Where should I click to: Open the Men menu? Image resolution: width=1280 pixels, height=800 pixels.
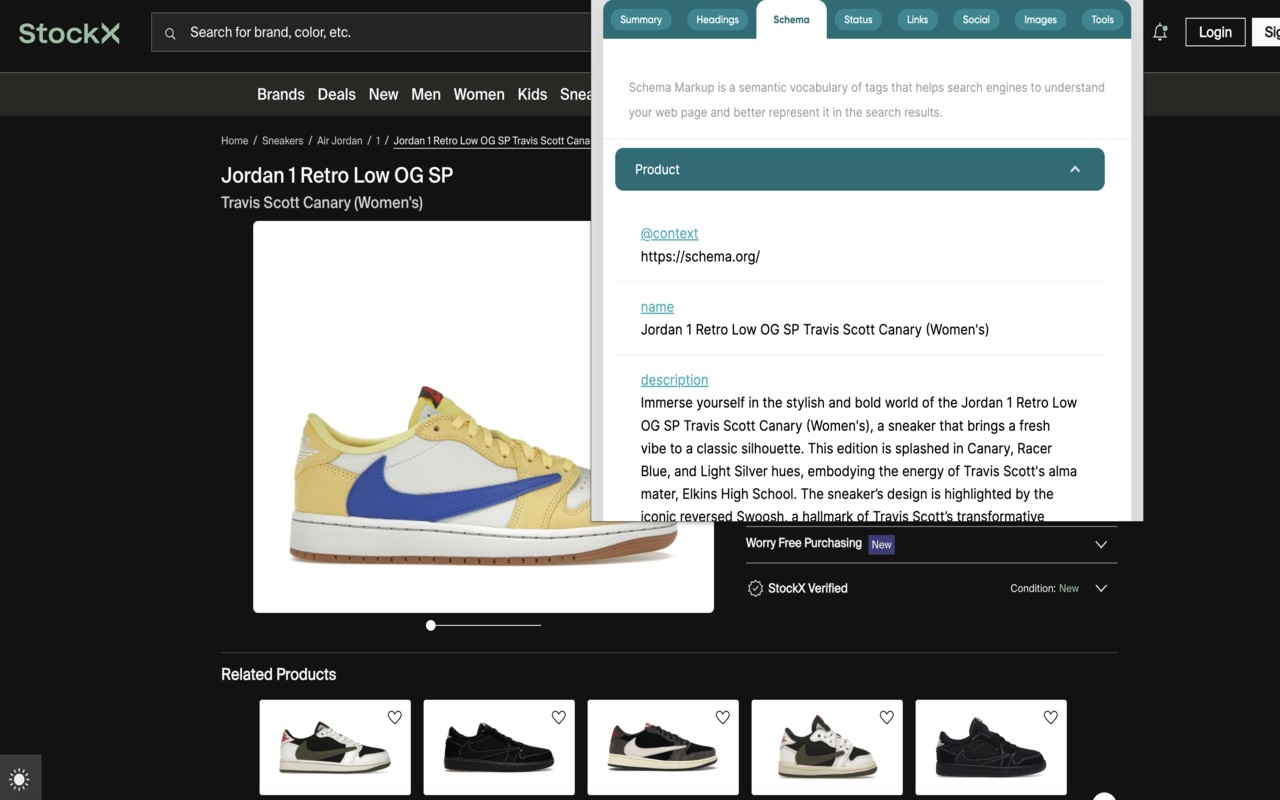426,94
